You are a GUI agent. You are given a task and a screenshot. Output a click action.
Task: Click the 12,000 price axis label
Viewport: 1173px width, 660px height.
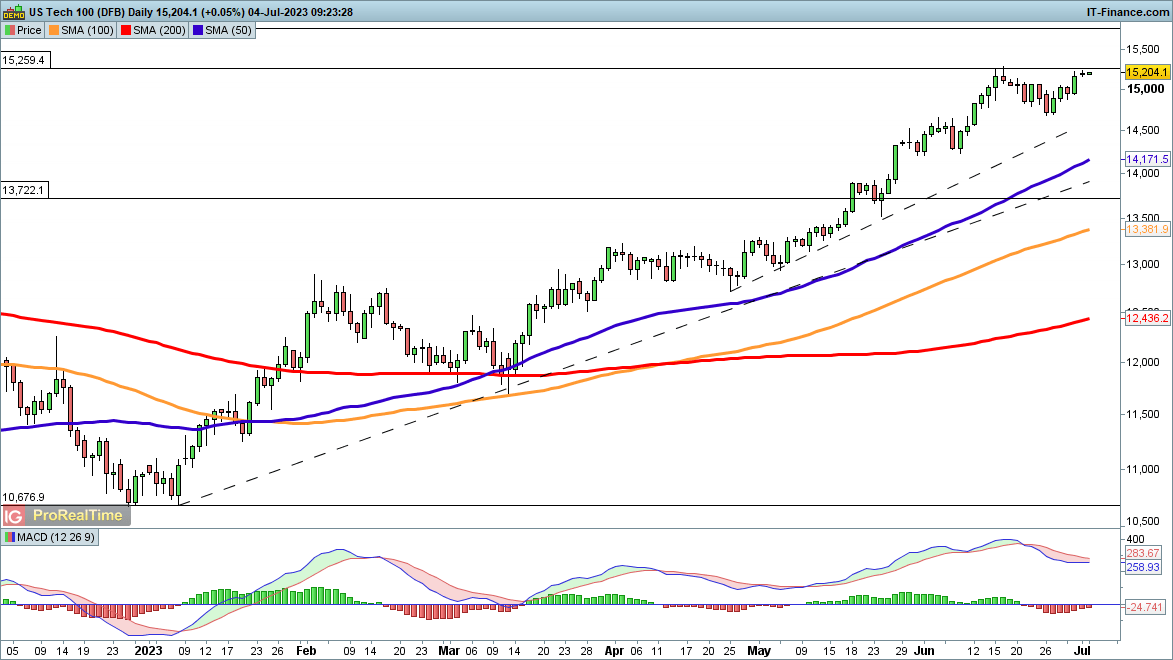tap(1143, 362)
